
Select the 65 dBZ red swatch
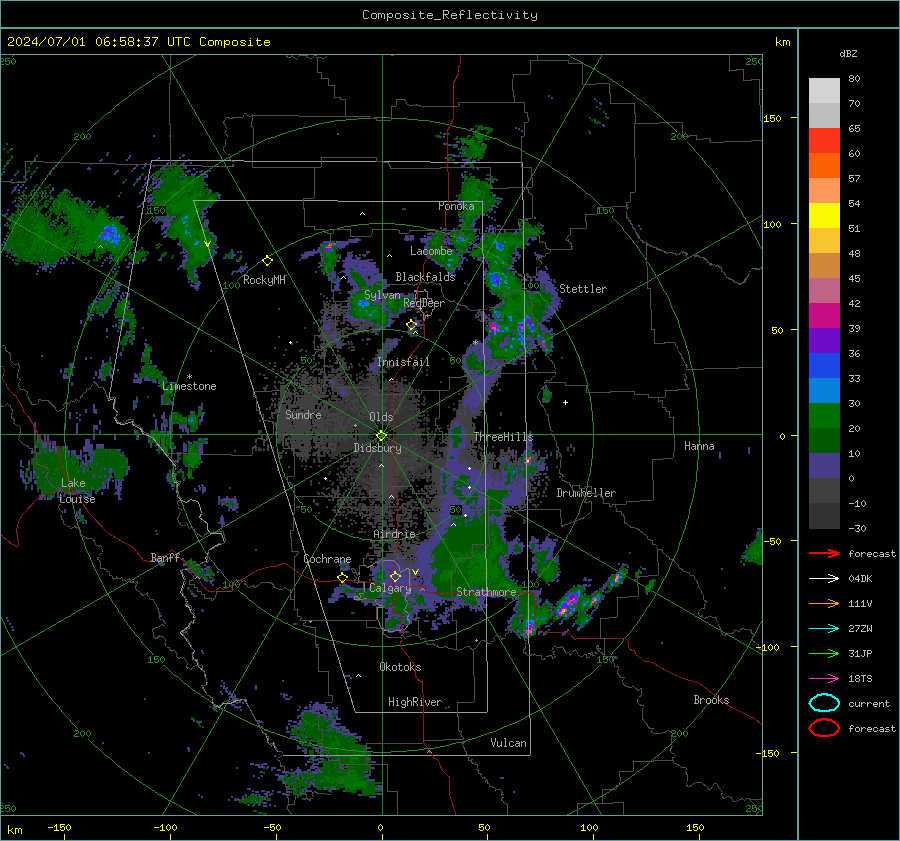824,140
